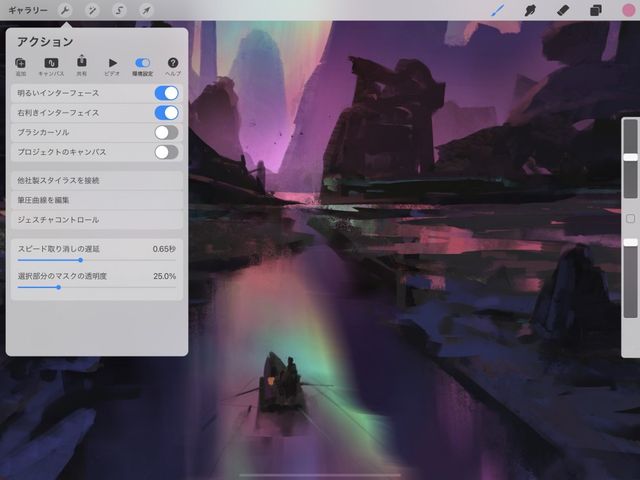Viewport: 640px width, 480px height.
Task: Switch to the ヘルプ tab
Action: 173,67
